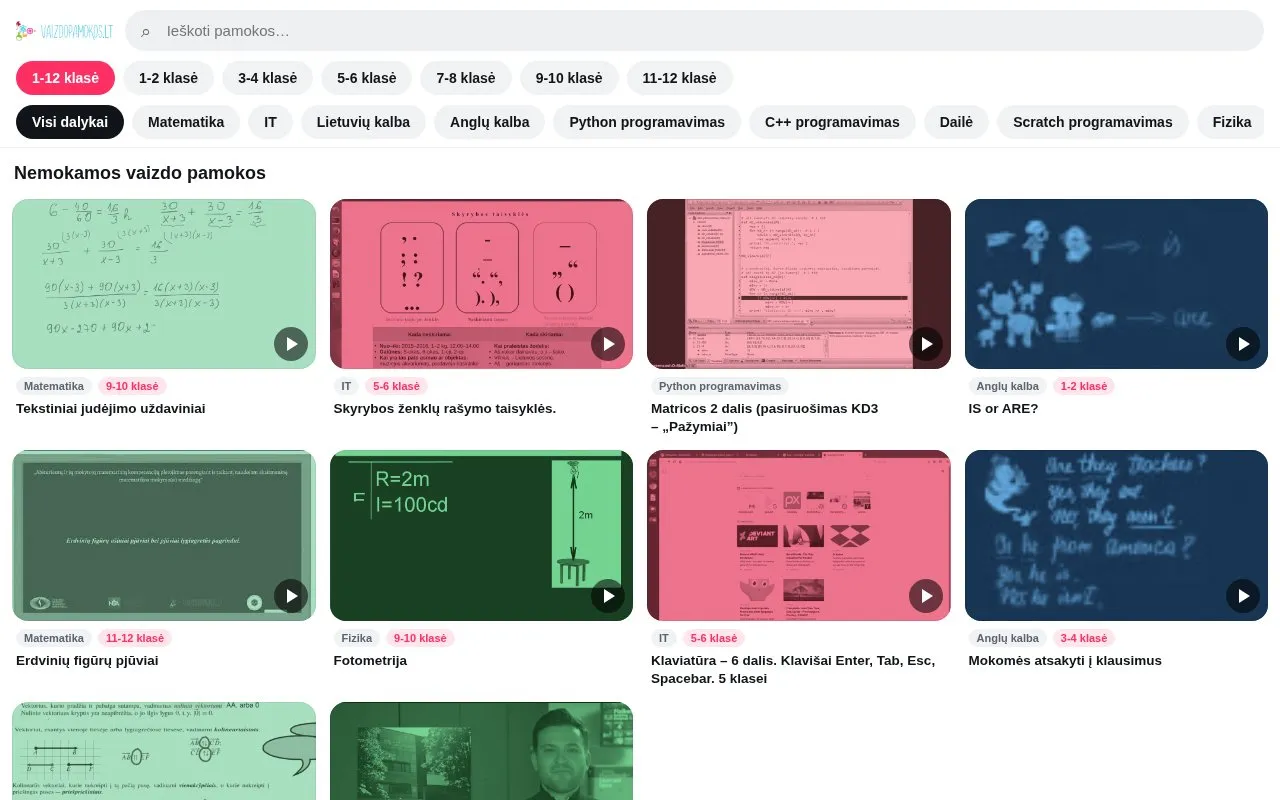The image size is (1280, 800).
Task: Click the Ieškoti pamokos search field
Action: (x=694, y=31)
